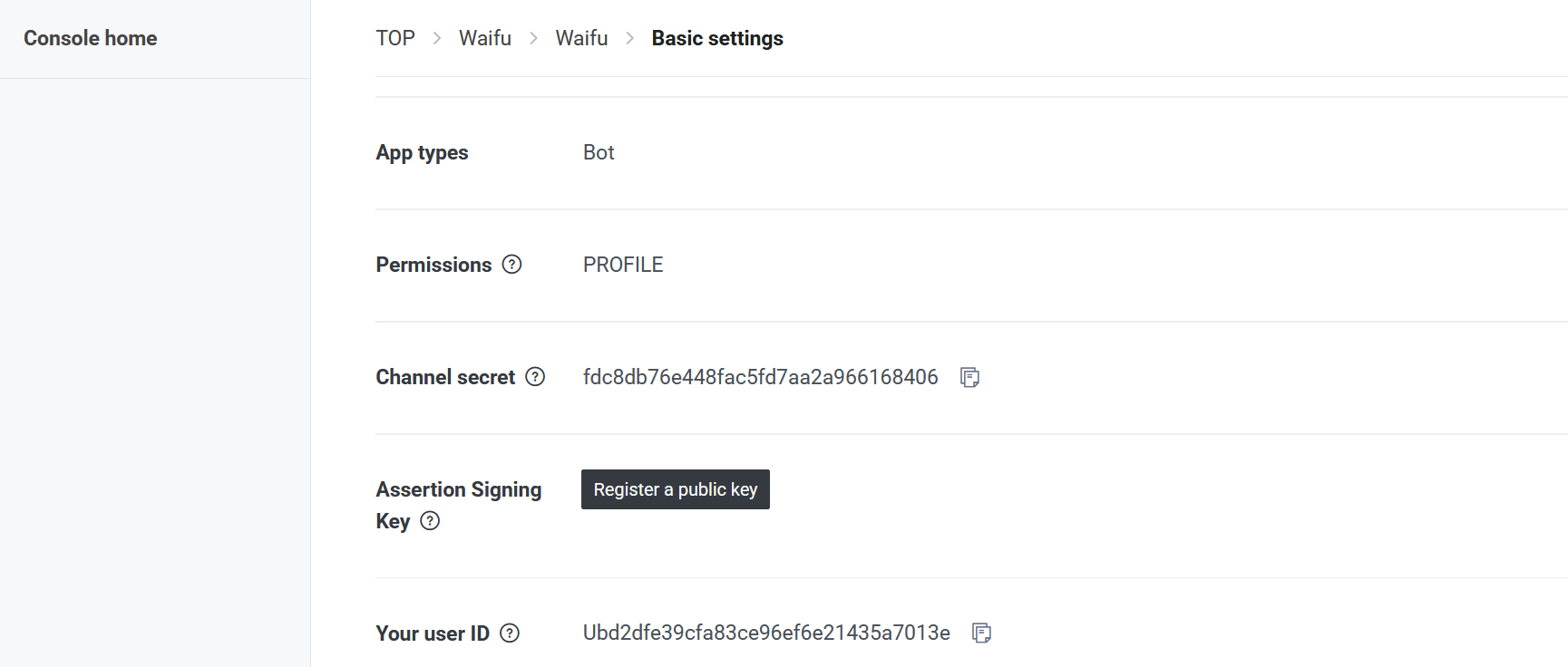Image resolution: width=1568 pixels, height=667 pixels.
Task: Open the first Waifu breadcrumb link
Action: [485, 38]
